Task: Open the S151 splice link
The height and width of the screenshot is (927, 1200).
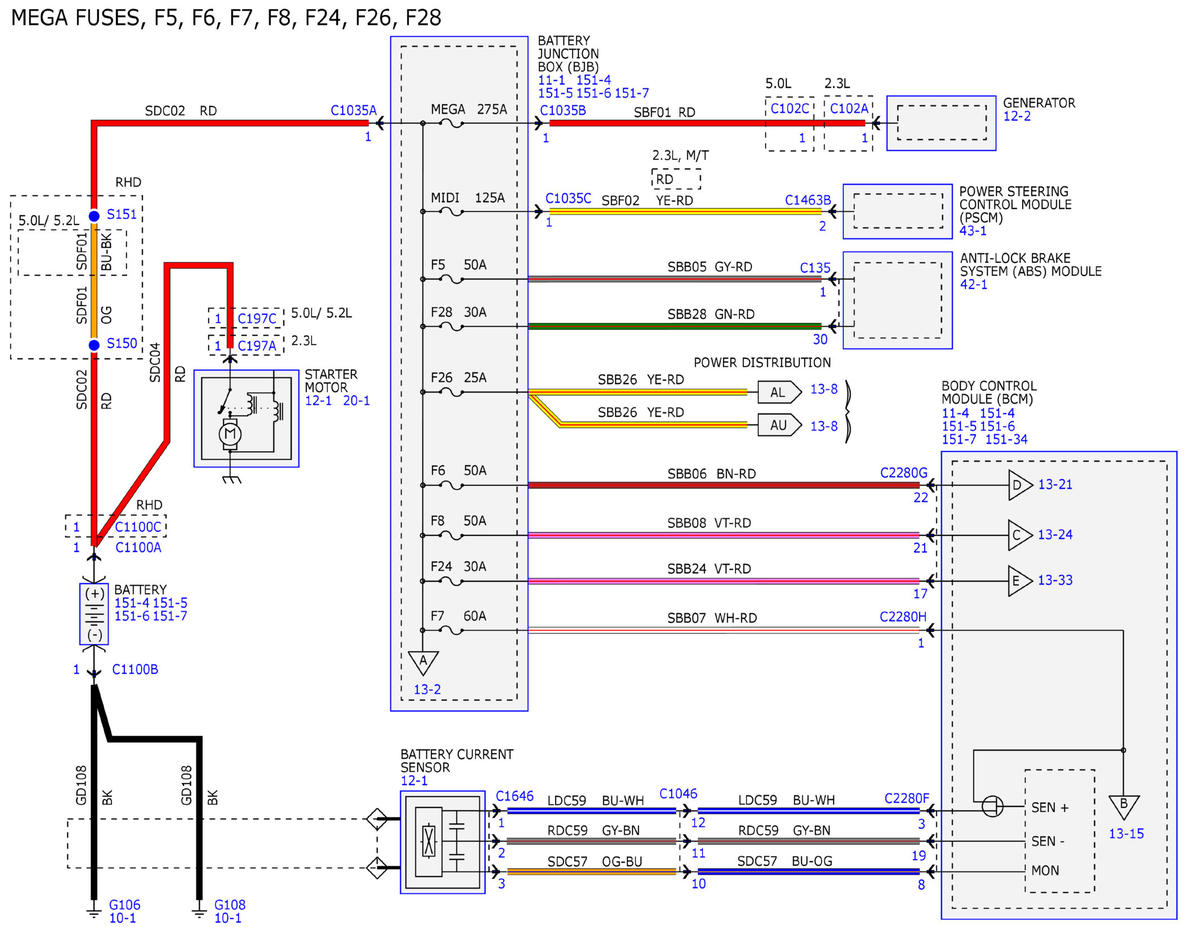Action: tap(121, 214)
